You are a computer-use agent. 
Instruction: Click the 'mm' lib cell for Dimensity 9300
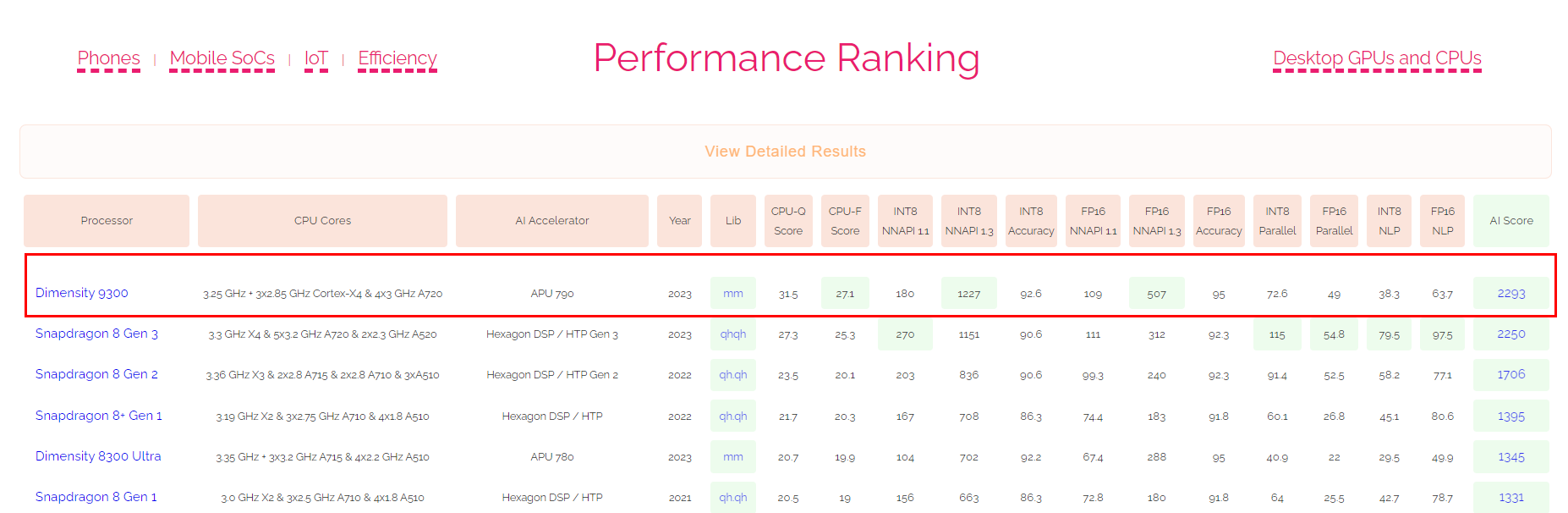click(733, 293)
